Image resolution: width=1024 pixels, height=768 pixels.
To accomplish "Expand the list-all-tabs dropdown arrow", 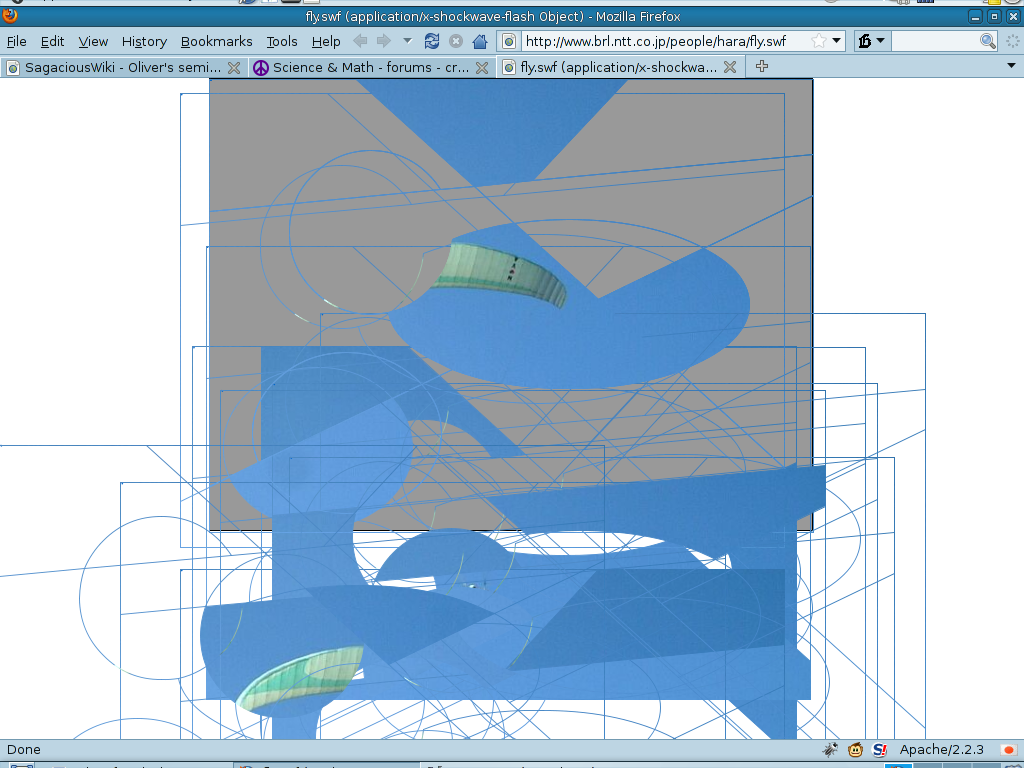I will (1011, 67).
